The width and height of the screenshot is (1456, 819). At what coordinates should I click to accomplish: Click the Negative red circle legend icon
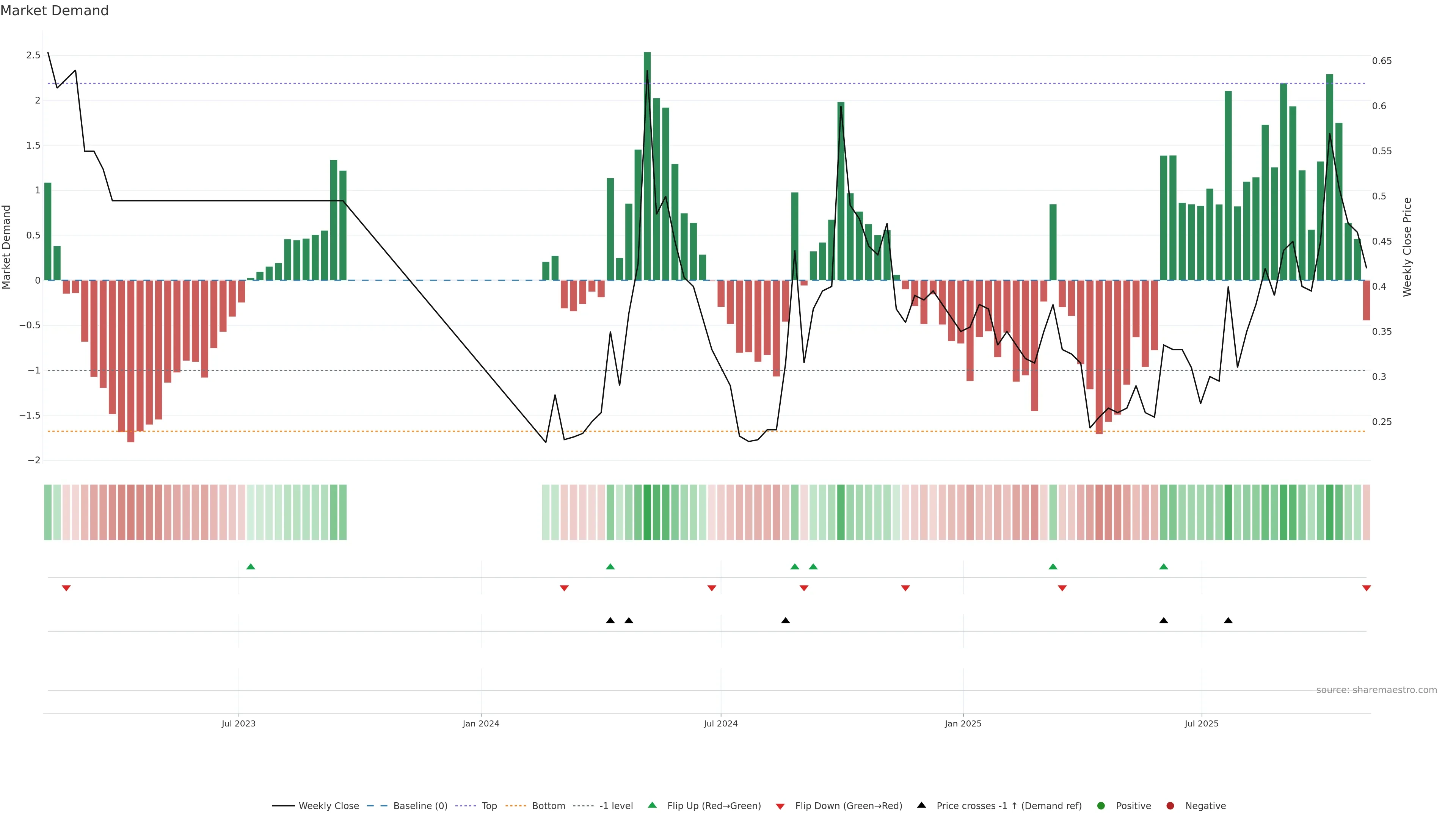[x=1170, y=805]
